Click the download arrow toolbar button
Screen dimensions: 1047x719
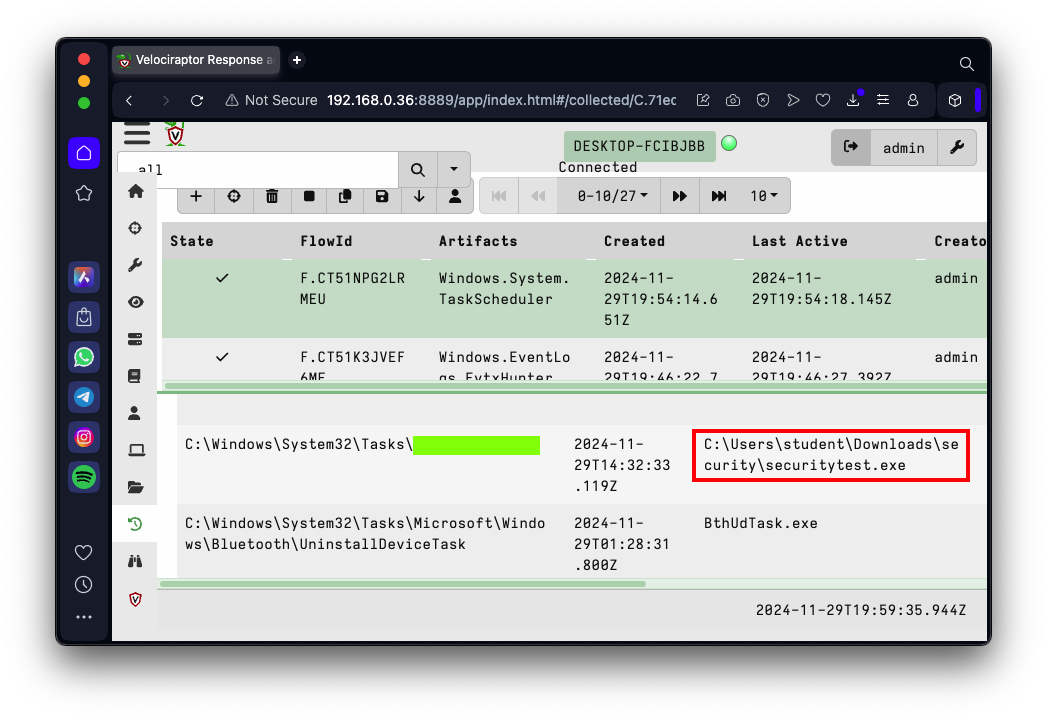pyautogui.click(x=419, y=196)
